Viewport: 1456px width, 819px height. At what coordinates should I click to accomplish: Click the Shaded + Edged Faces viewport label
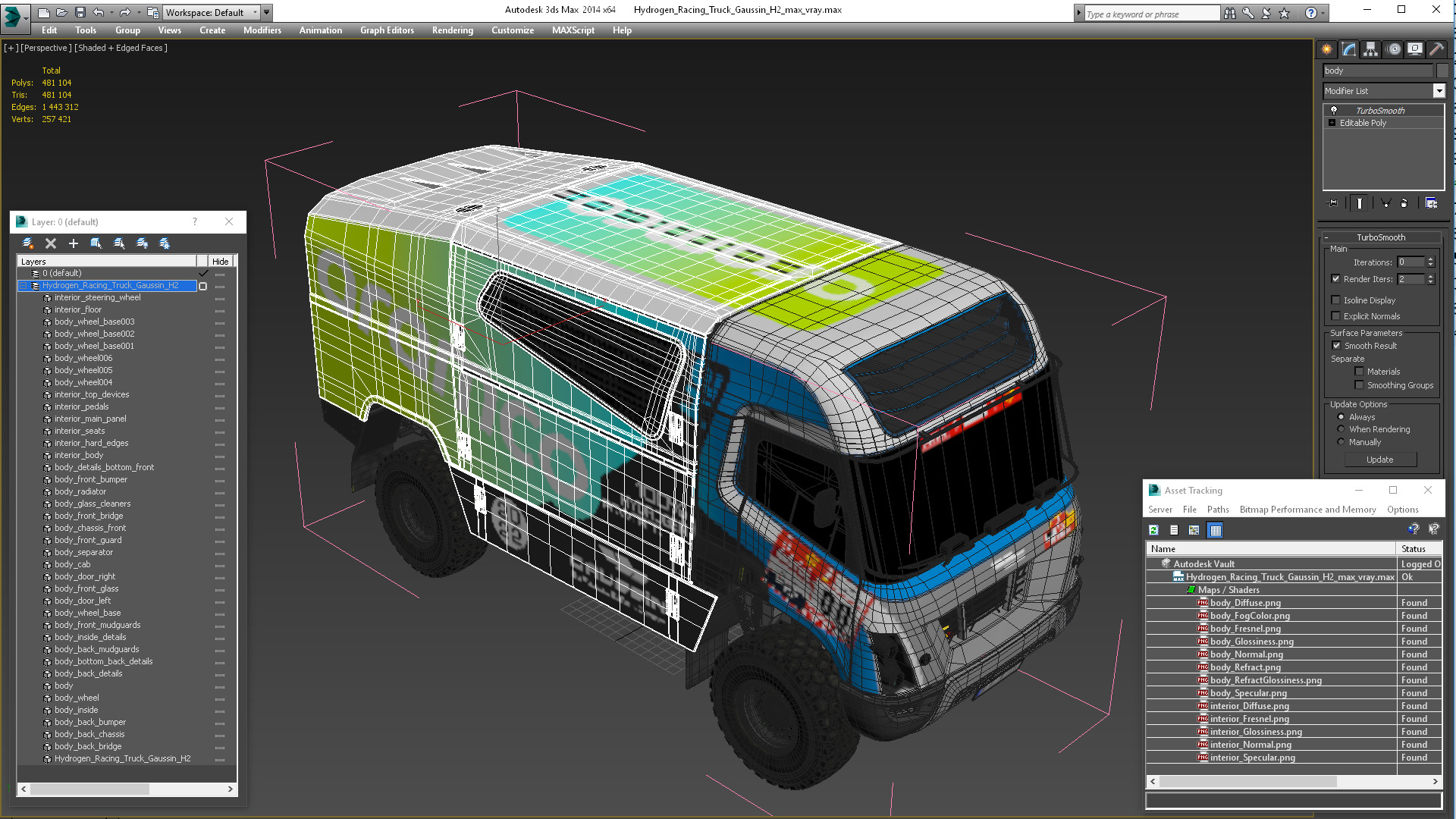tap(121, 48)
